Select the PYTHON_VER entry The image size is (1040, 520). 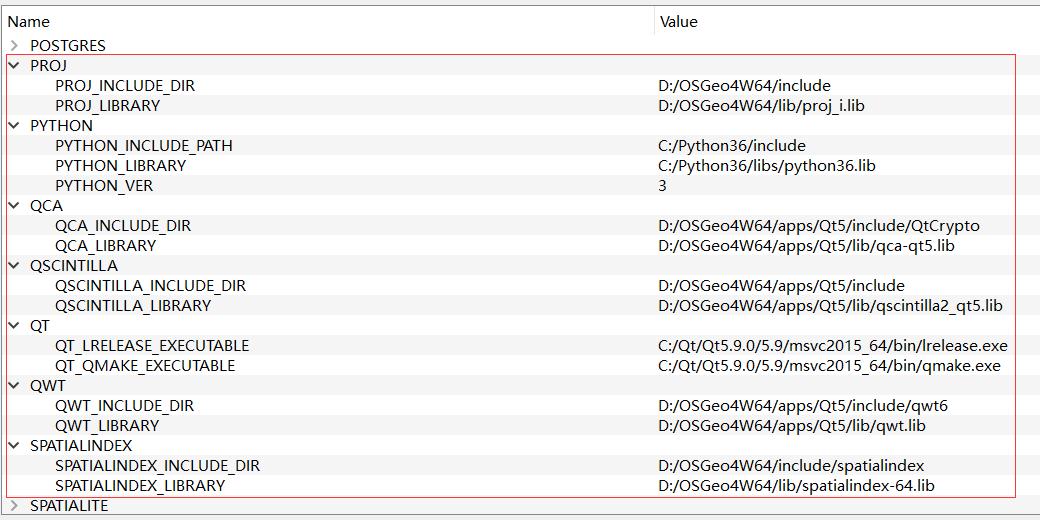click(104, 186)
